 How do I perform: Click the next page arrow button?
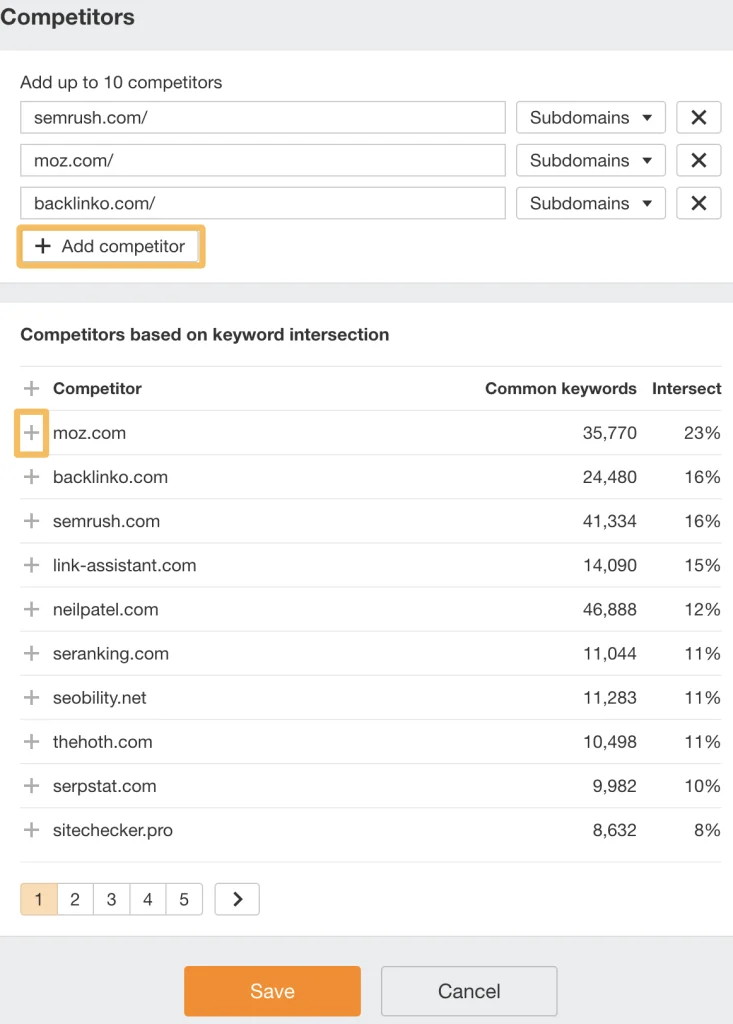237,899
